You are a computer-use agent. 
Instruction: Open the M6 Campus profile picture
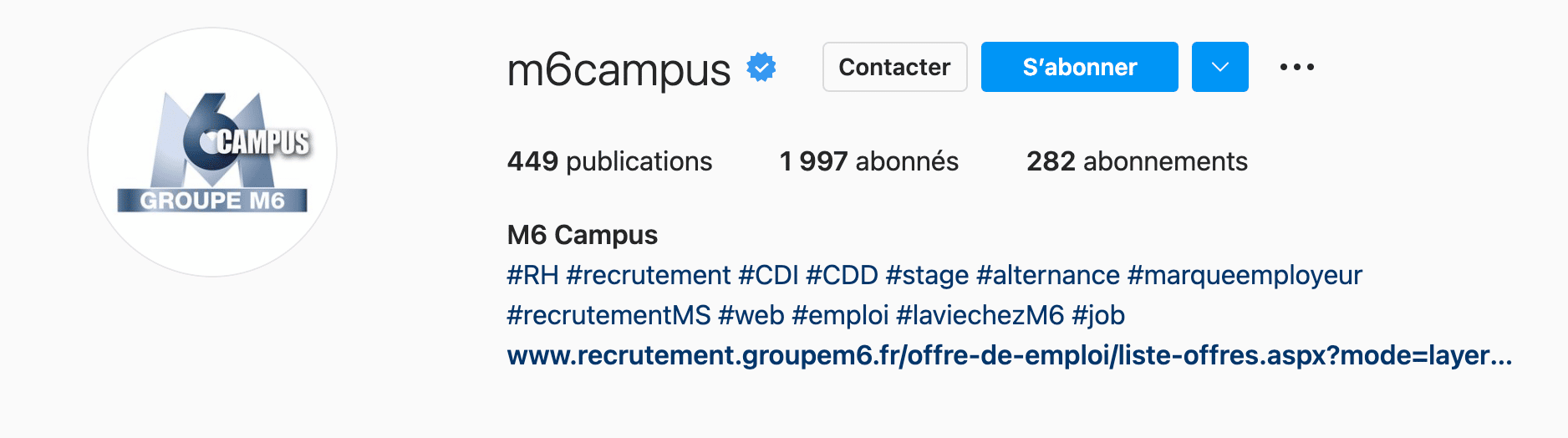(212, 152)
